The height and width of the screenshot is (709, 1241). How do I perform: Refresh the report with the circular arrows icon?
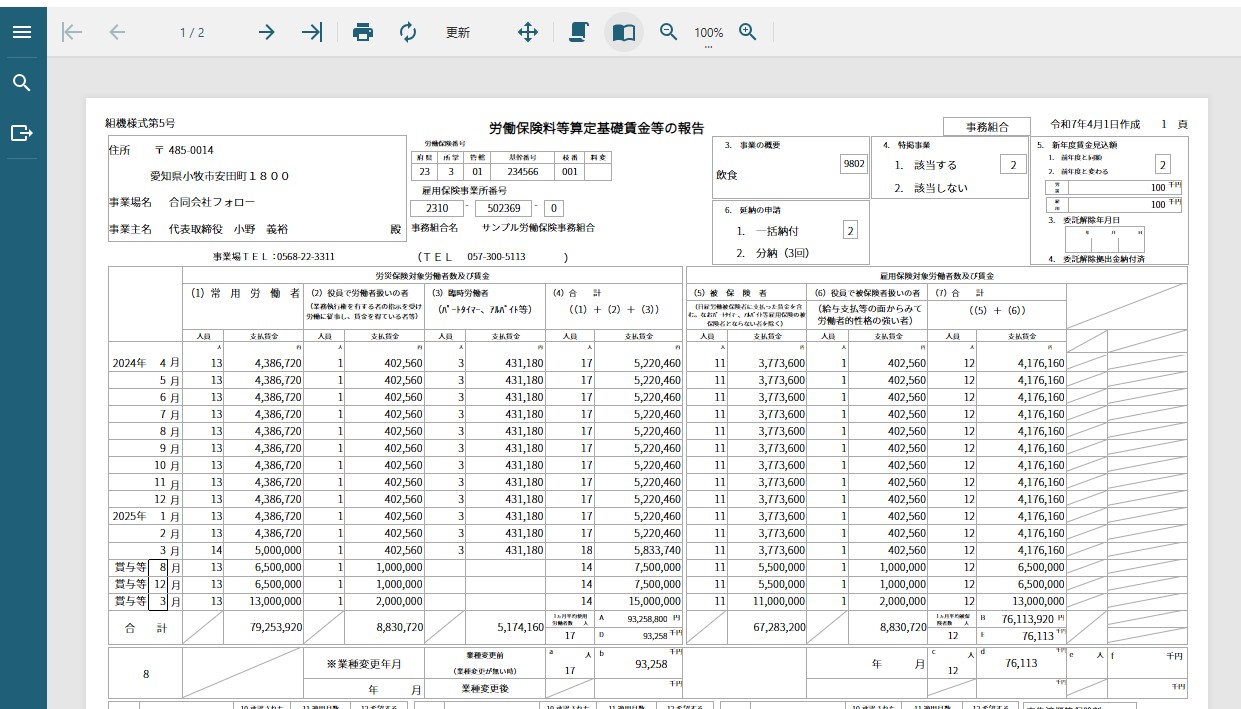click(x=408, y=32)
